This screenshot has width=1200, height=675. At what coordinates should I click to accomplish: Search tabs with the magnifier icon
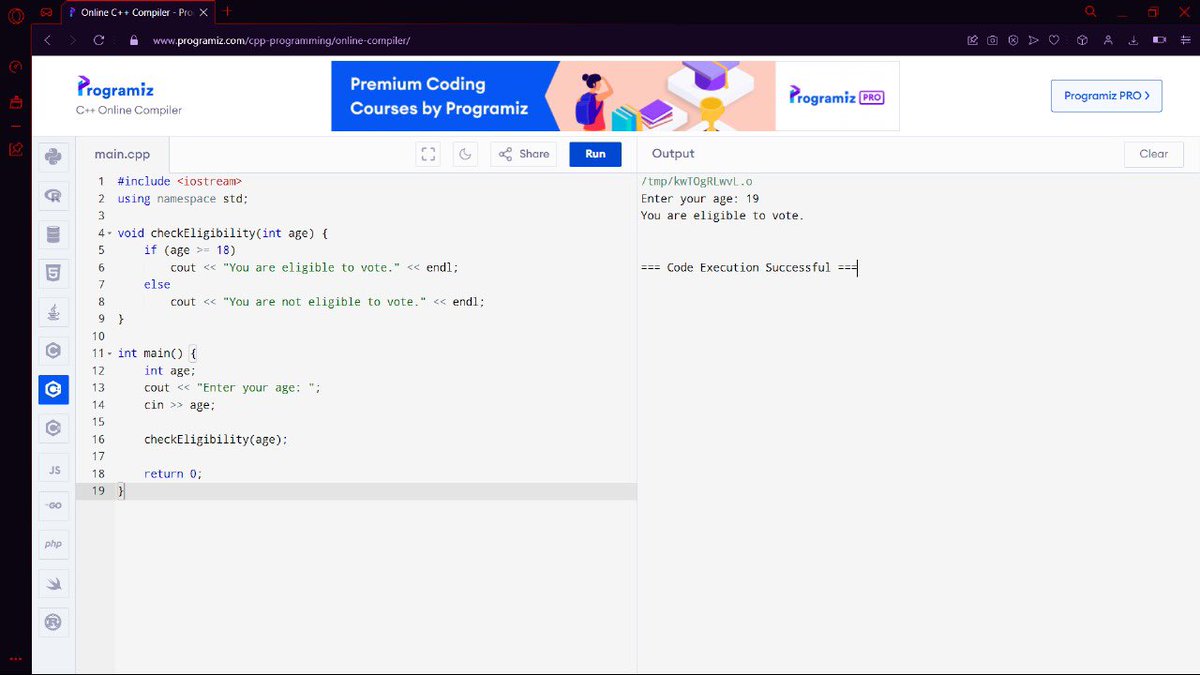[x=1091, y=11]
